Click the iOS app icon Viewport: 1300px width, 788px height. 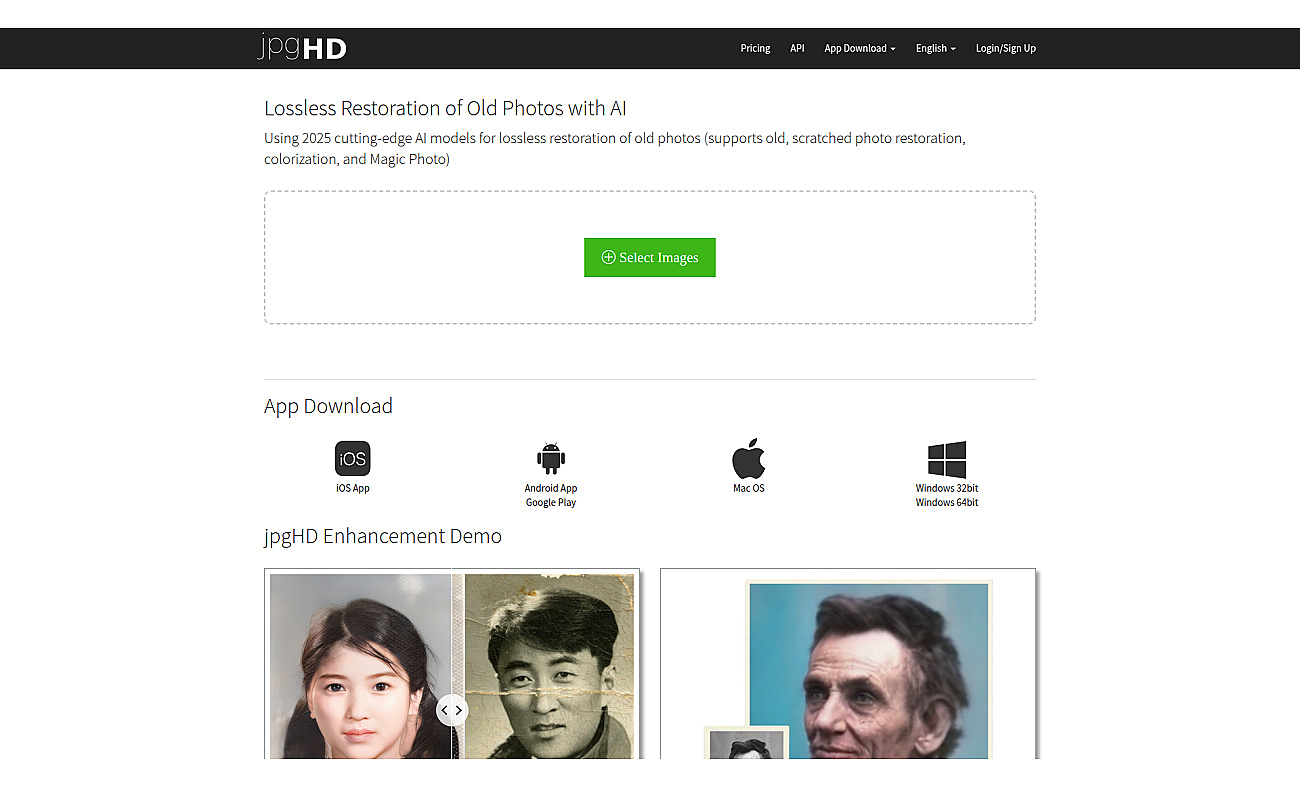tap(352, 459)
